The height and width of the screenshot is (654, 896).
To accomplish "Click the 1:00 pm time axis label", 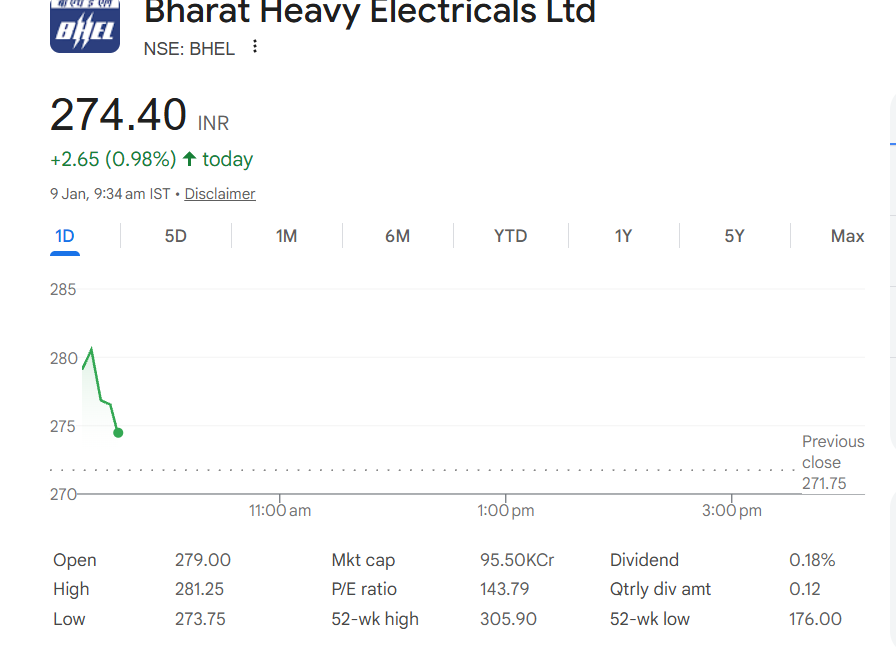I will tap(505, 510).
